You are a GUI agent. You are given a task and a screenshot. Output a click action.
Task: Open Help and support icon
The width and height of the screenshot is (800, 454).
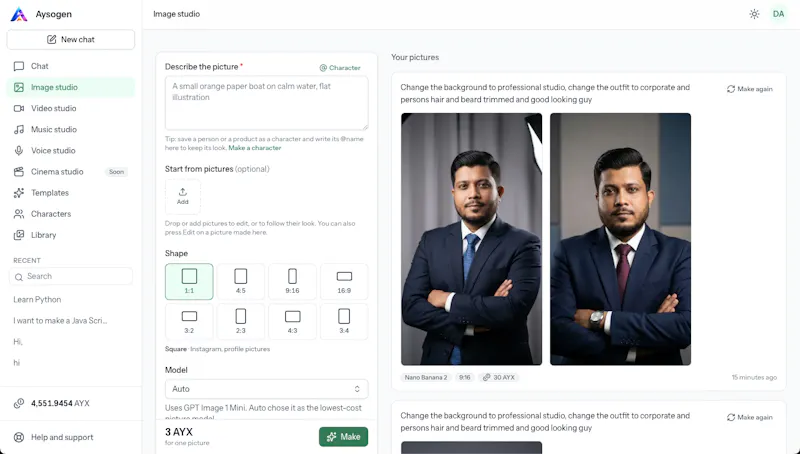tap(19, 437)
